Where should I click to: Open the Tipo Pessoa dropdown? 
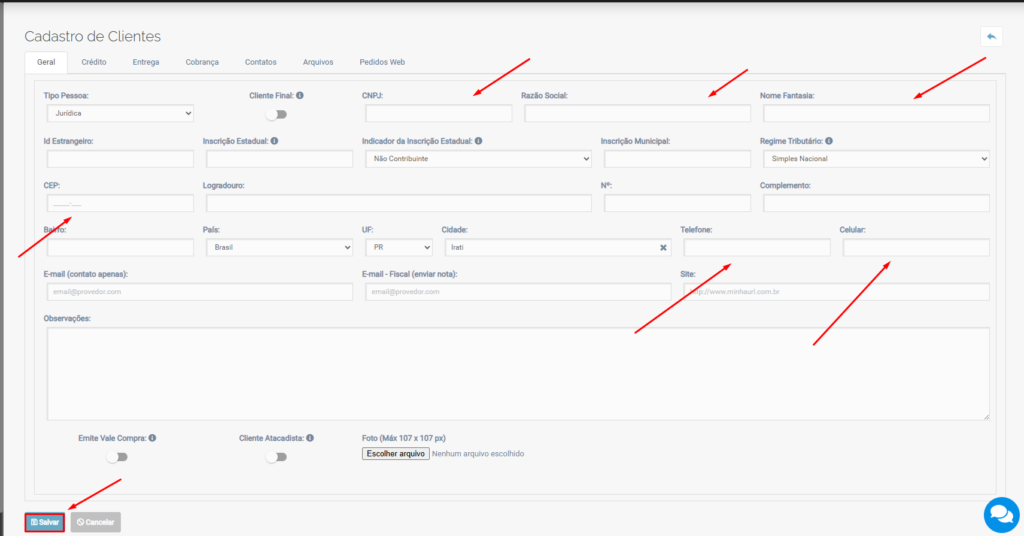pyautogui.click(x=120, y=114)
